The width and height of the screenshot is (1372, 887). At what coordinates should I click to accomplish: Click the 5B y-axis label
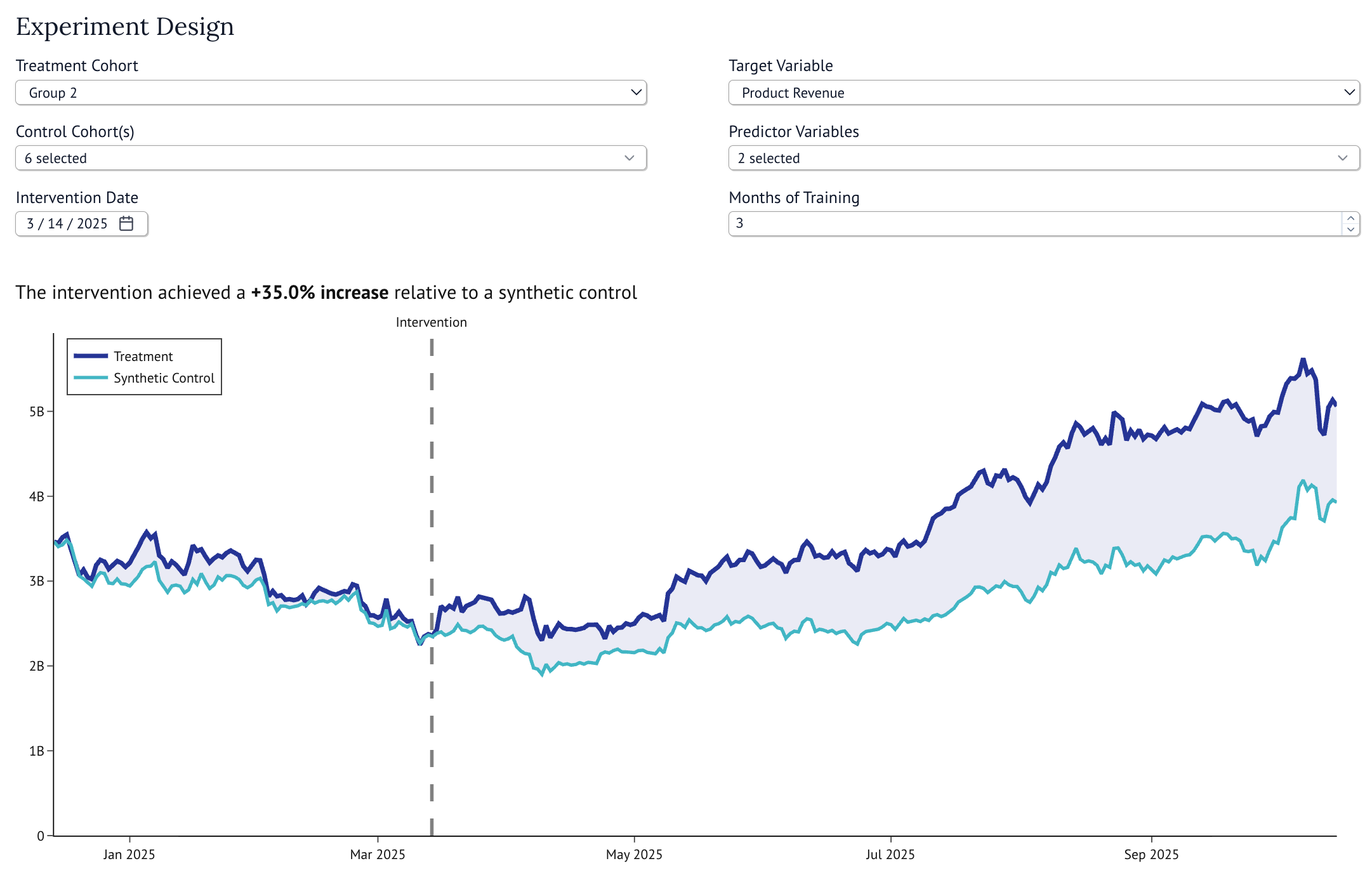click(37, 411)
